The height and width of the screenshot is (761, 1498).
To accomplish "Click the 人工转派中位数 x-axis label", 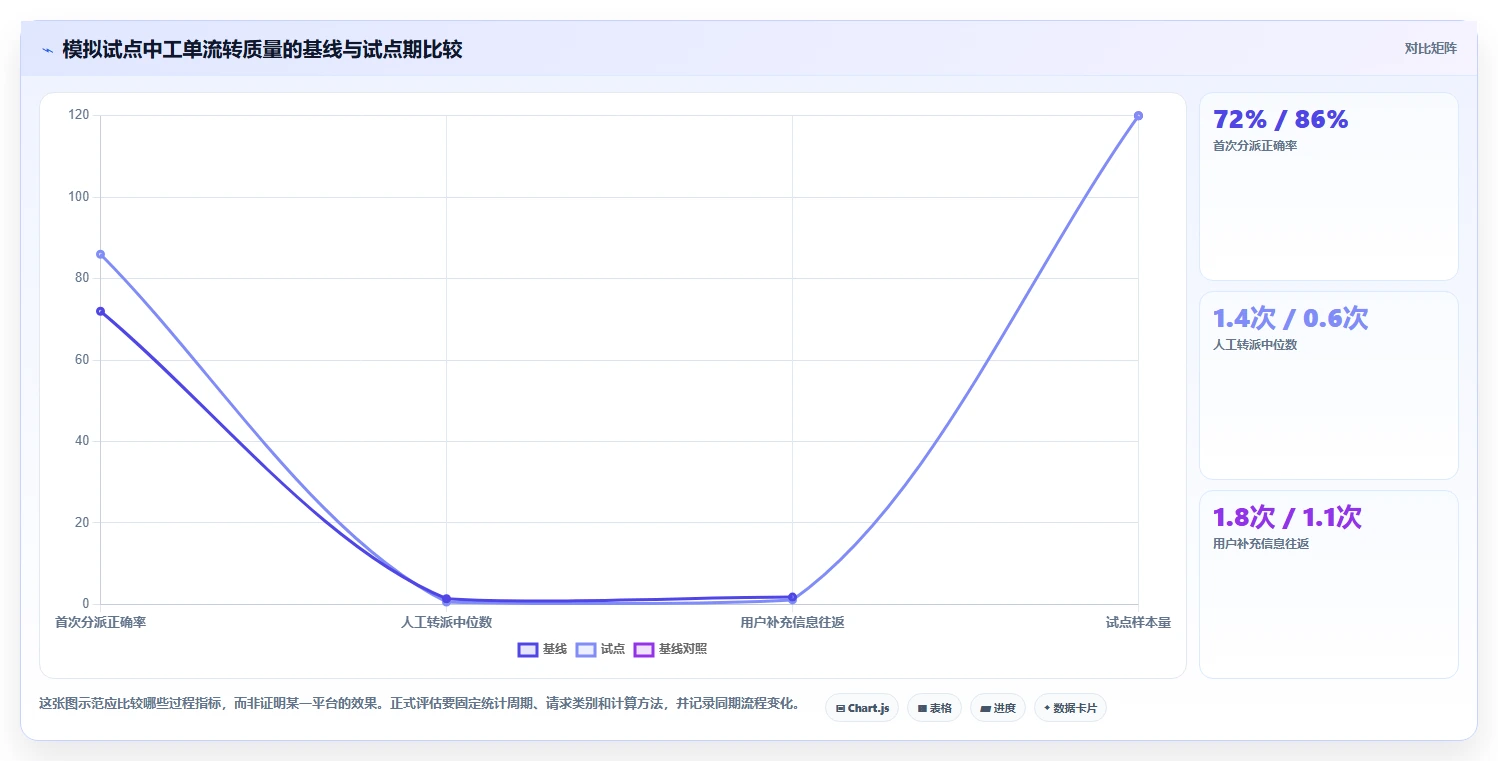I will 446,622.
